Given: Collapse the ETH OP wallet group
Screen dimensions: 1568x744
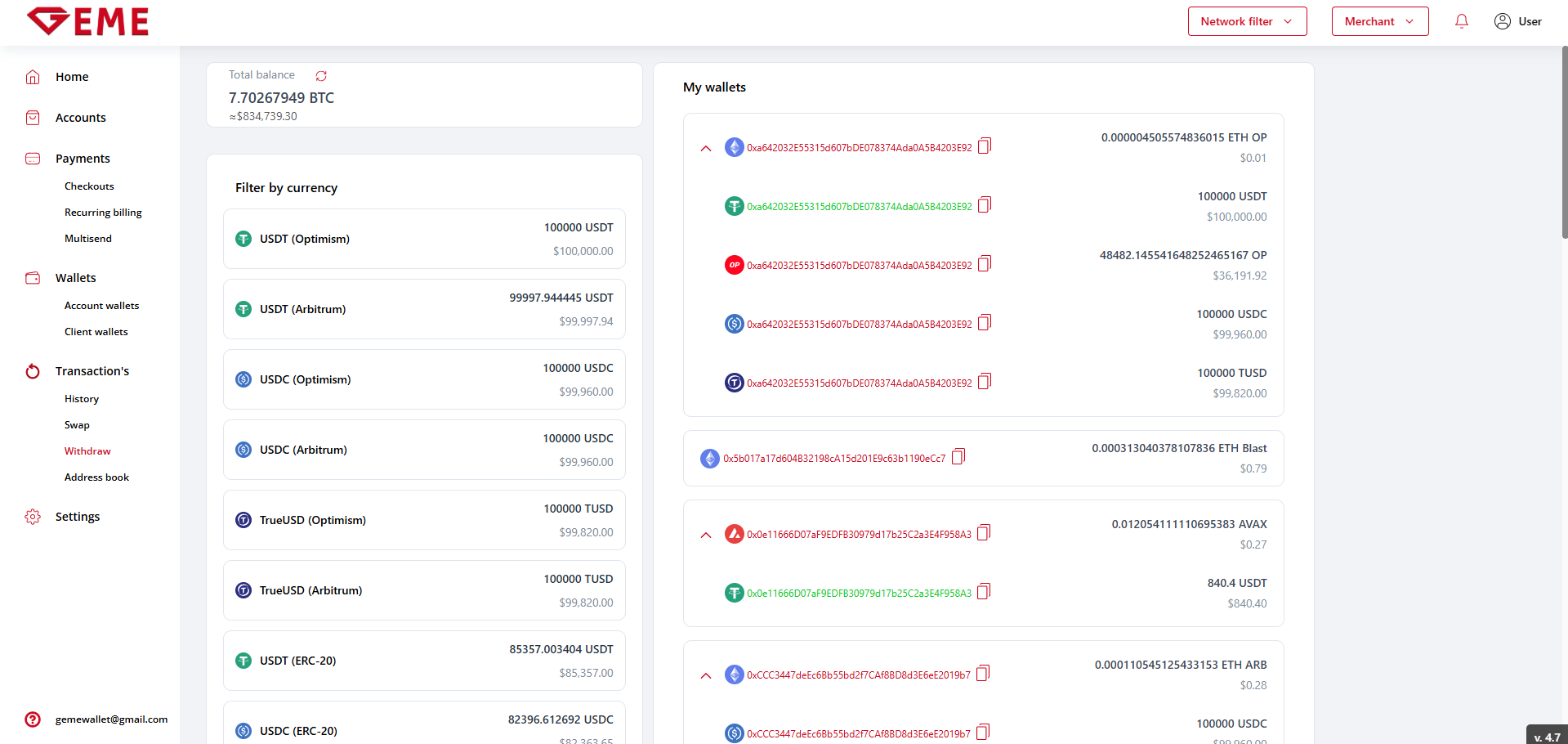Looking at the screenshot, I should 706,149.
